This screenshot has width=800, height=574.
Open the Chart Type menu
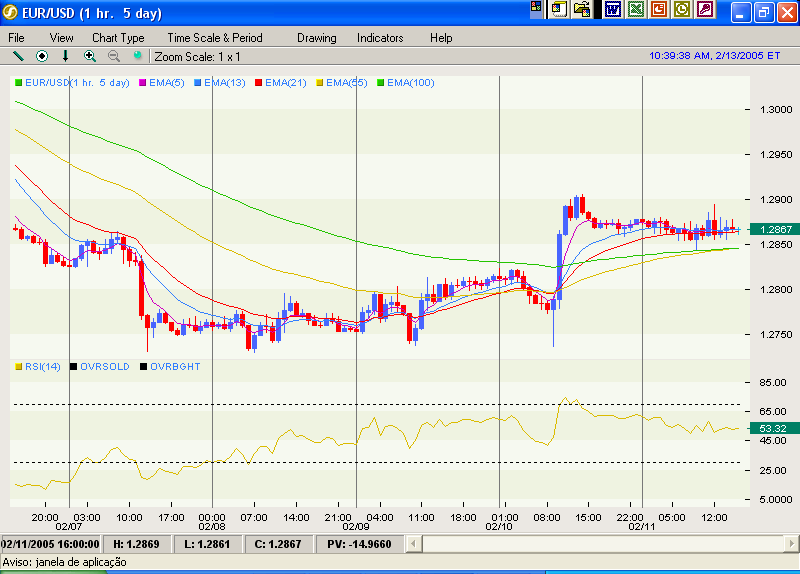[x=118, y=38]
